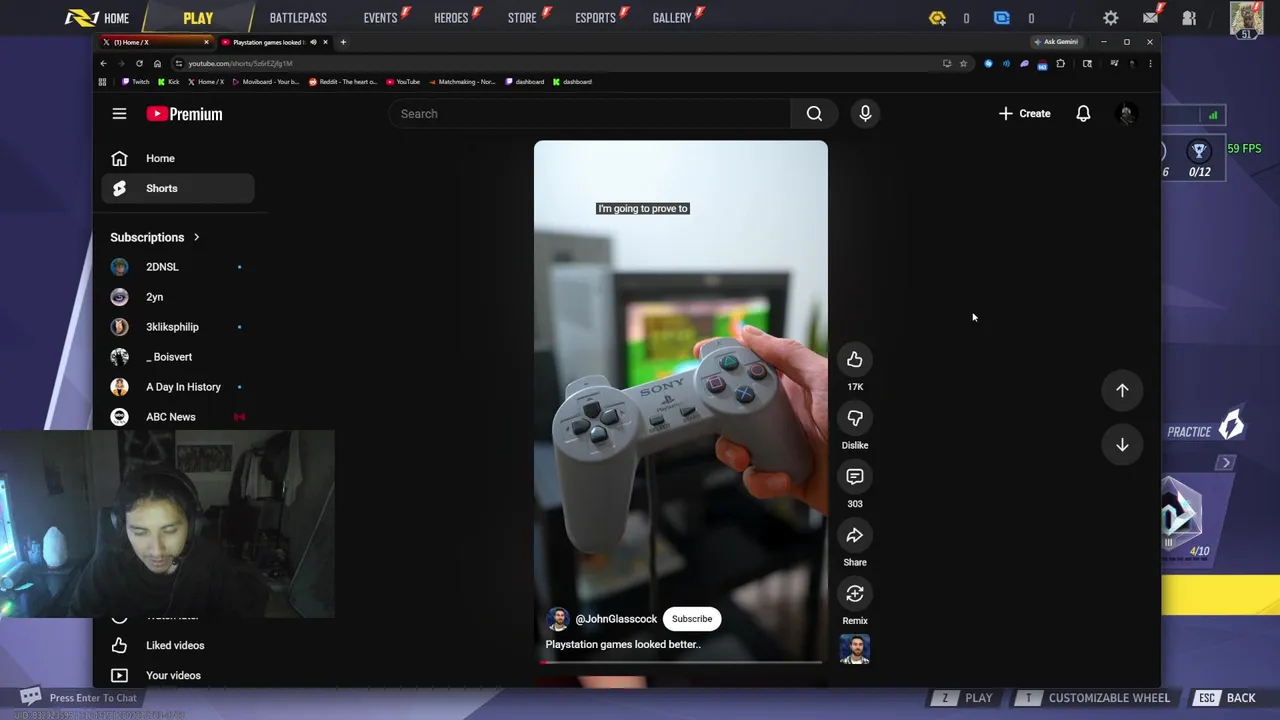Open Chrome apps grid in bookmarks bar
Image resolution: width=1280 pixels, height=720 pixels.
click(x=102, y=82)
